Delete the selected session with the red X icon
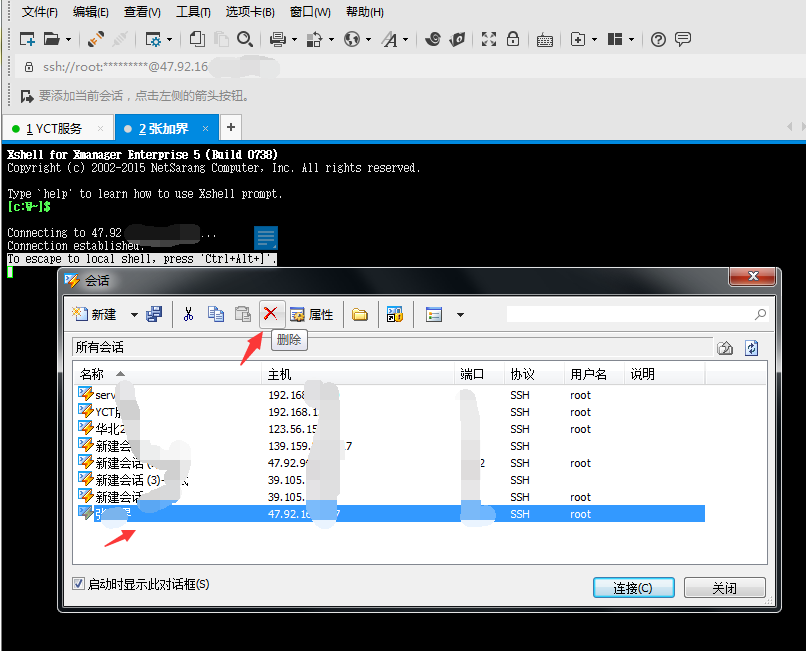Viewport: 806px width, 651px height. click(271, 314)
